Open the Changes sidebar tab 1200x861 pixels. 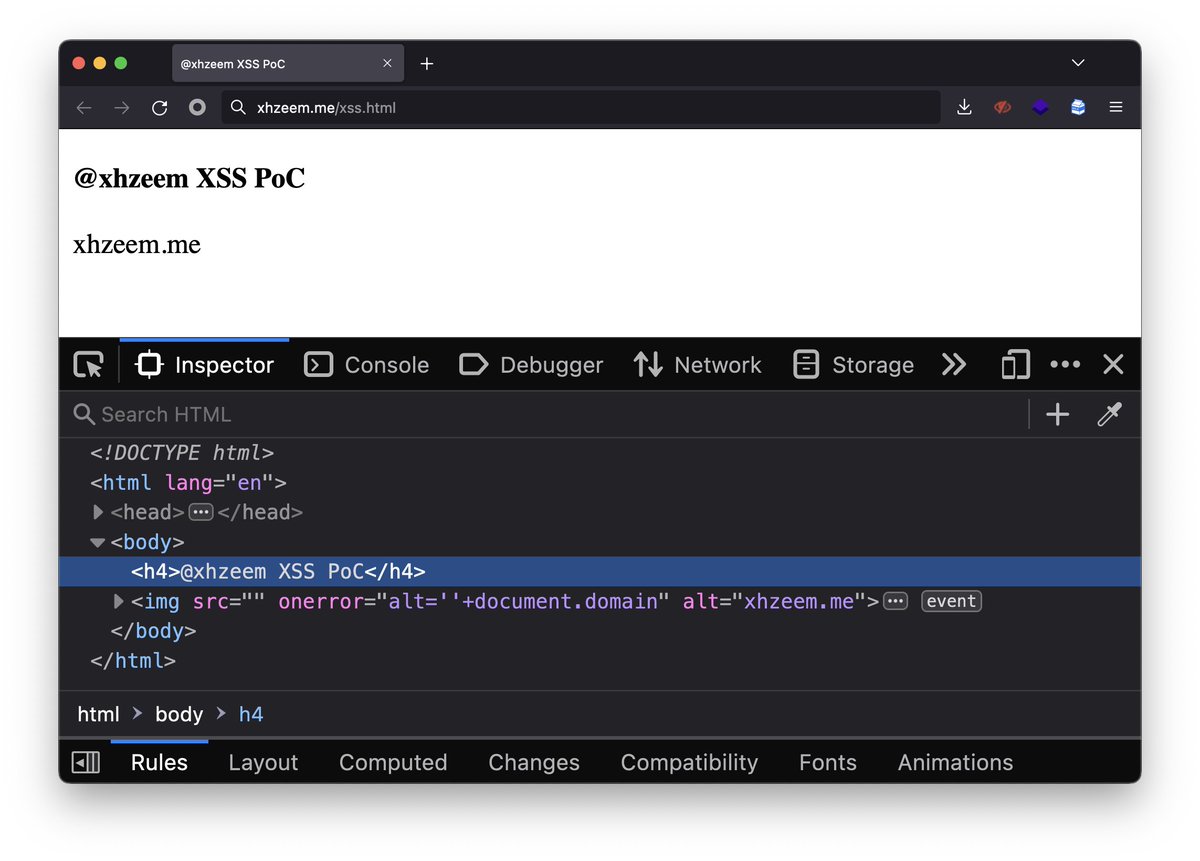[534, 763]
